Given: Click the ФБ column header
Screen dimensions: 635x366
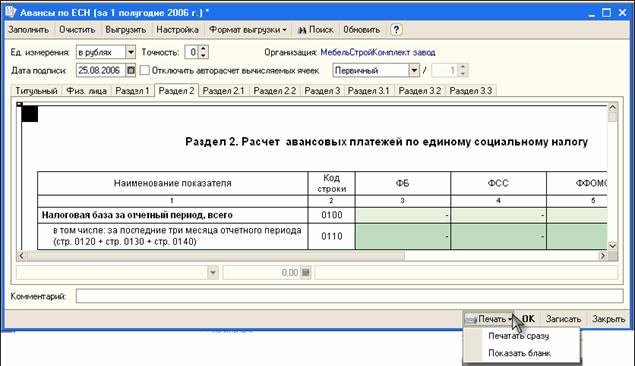Looking at the screenshot, I should (x=403, y=183).
